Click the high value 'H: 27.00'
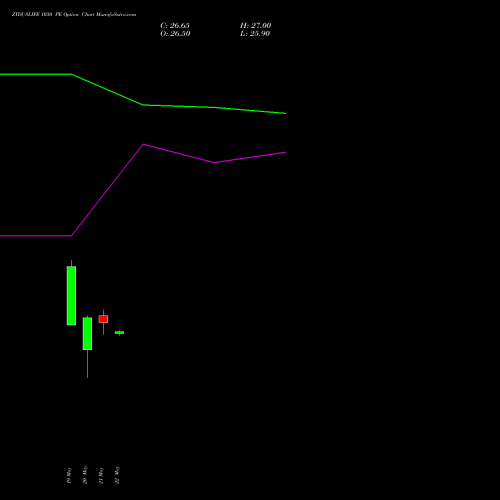This screenshot has width=500, height=500. pyautogui.click(x=256, y=26)
